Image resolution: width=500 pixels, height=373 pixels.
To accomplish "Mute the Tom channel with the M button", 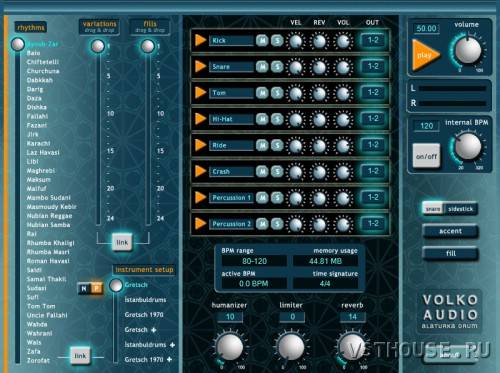I will tap(262, 93).
